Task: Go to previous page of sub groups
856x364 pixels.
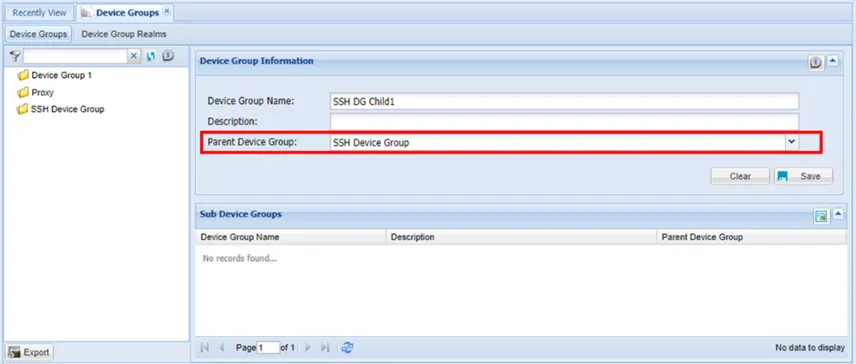Action: [221, 348]
